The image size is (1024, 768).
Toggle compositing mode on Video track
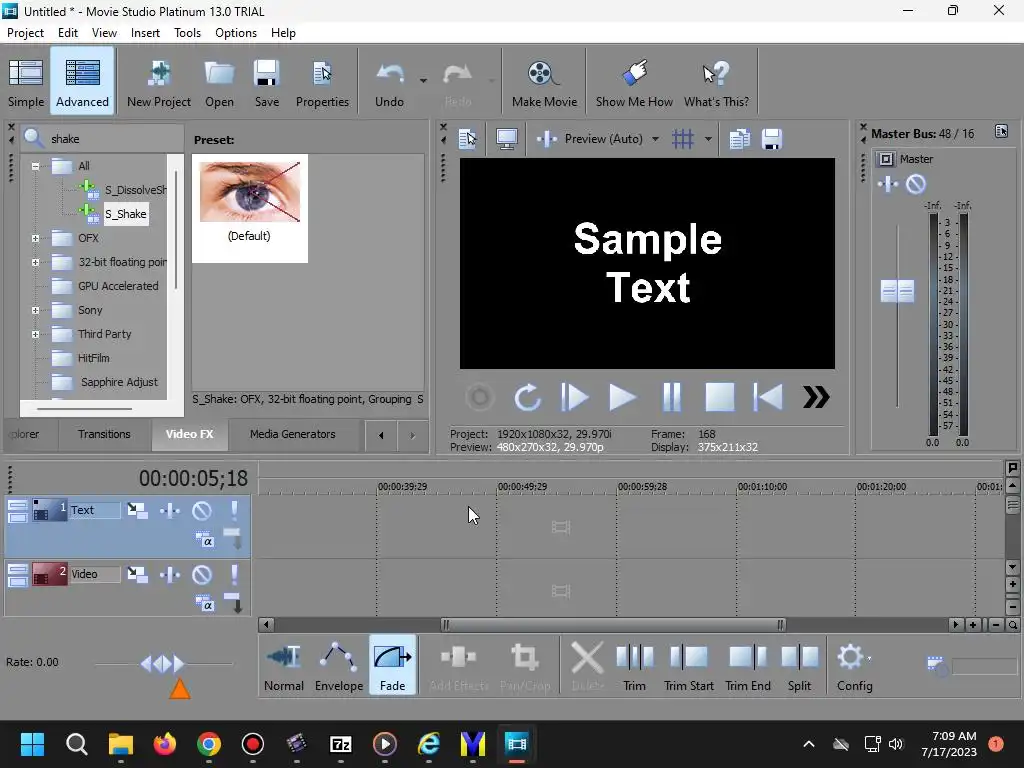204,604
